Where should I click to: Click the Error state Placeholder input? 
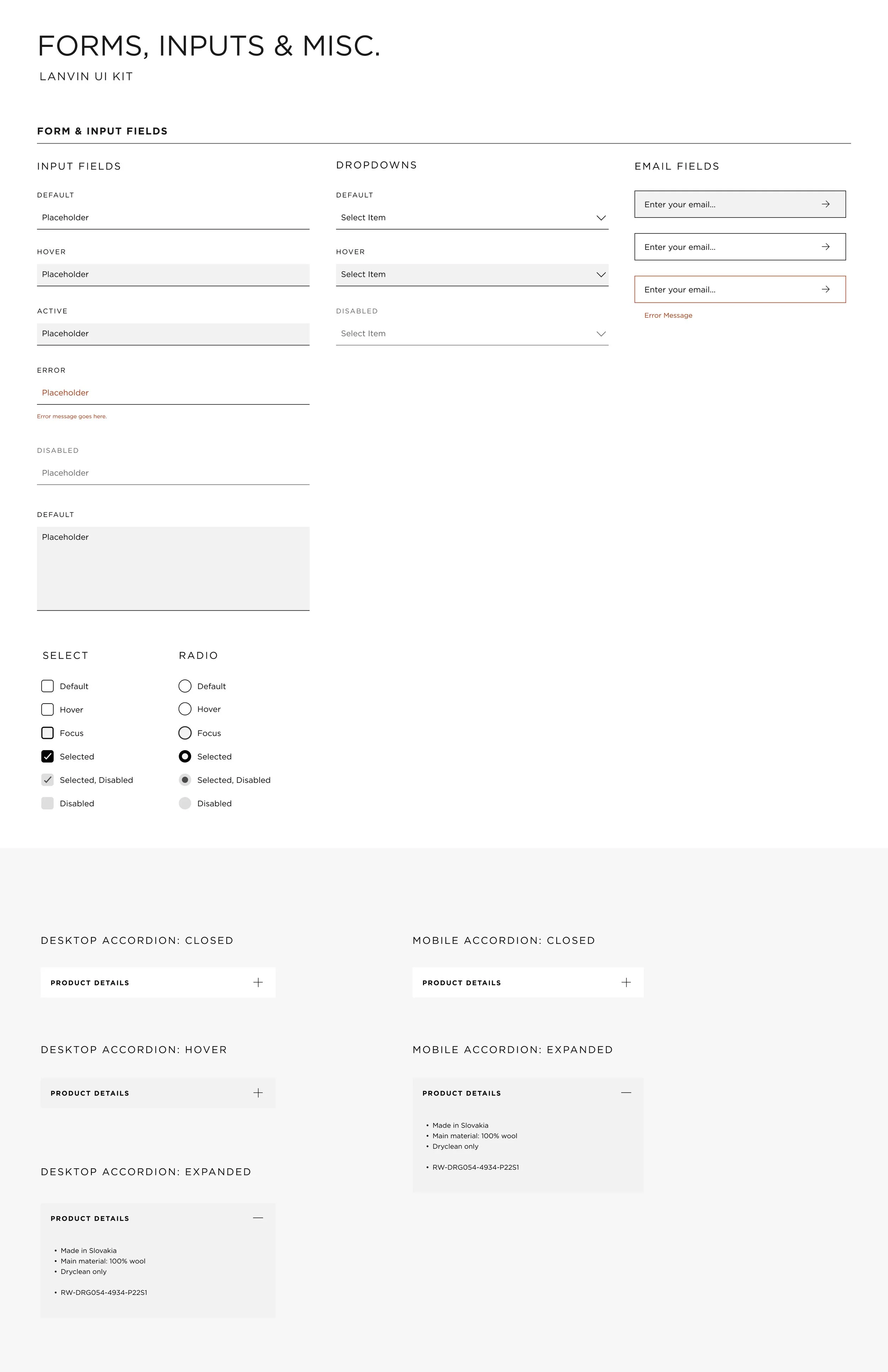(173, 393)
